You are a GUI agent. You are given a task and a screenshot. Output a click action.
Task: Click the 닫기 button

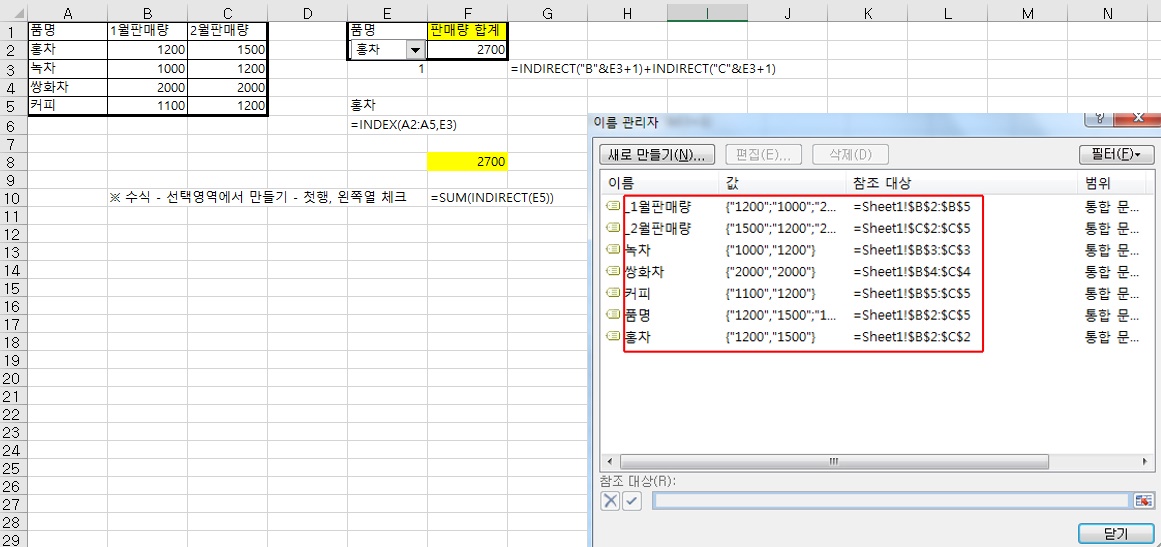coord(1116,534)
